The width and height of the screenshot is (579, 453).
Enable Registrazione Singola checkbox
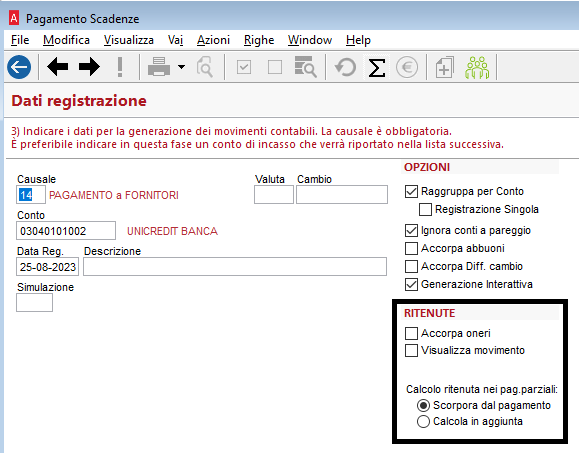[x=425, y=209]
